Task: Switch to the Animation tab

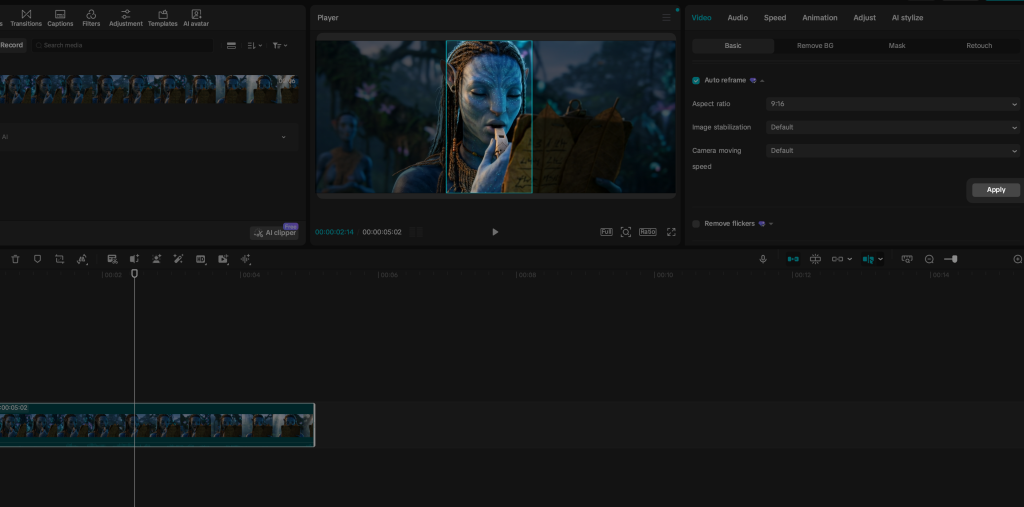Action: click(x=820, y=18)
